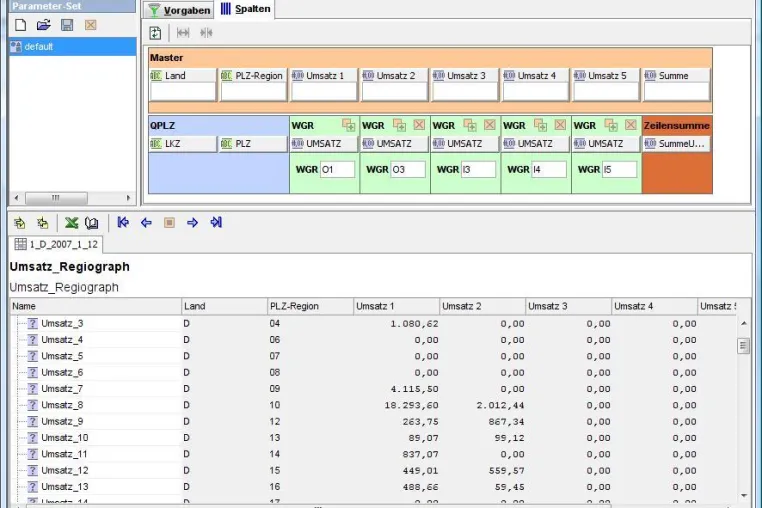Screen dimensions: 762x508
Task: Click the book icon beside Excel
Action: tap(91, 223)
